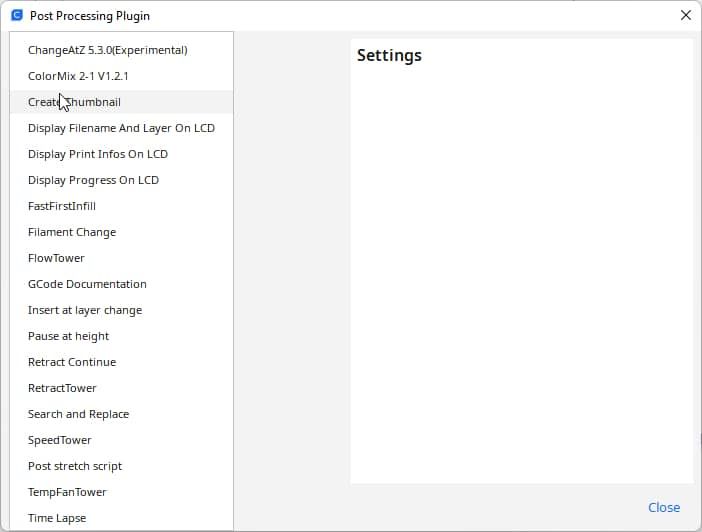
Task: Choose Display Progress On LCD script
Action: pos(93,180)
